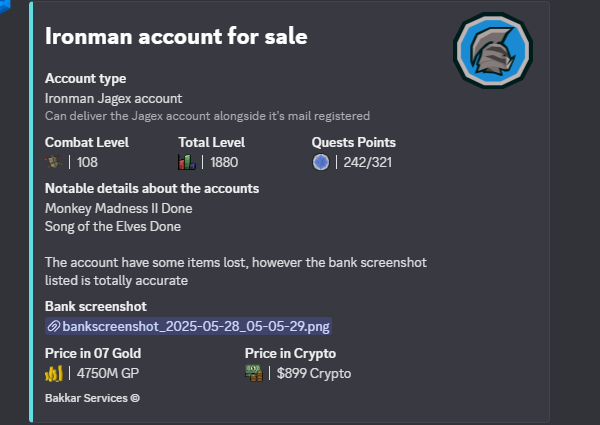Click the 242/321 quest points value
This screenshot has width=600, height=425.
tap(367, 162)
